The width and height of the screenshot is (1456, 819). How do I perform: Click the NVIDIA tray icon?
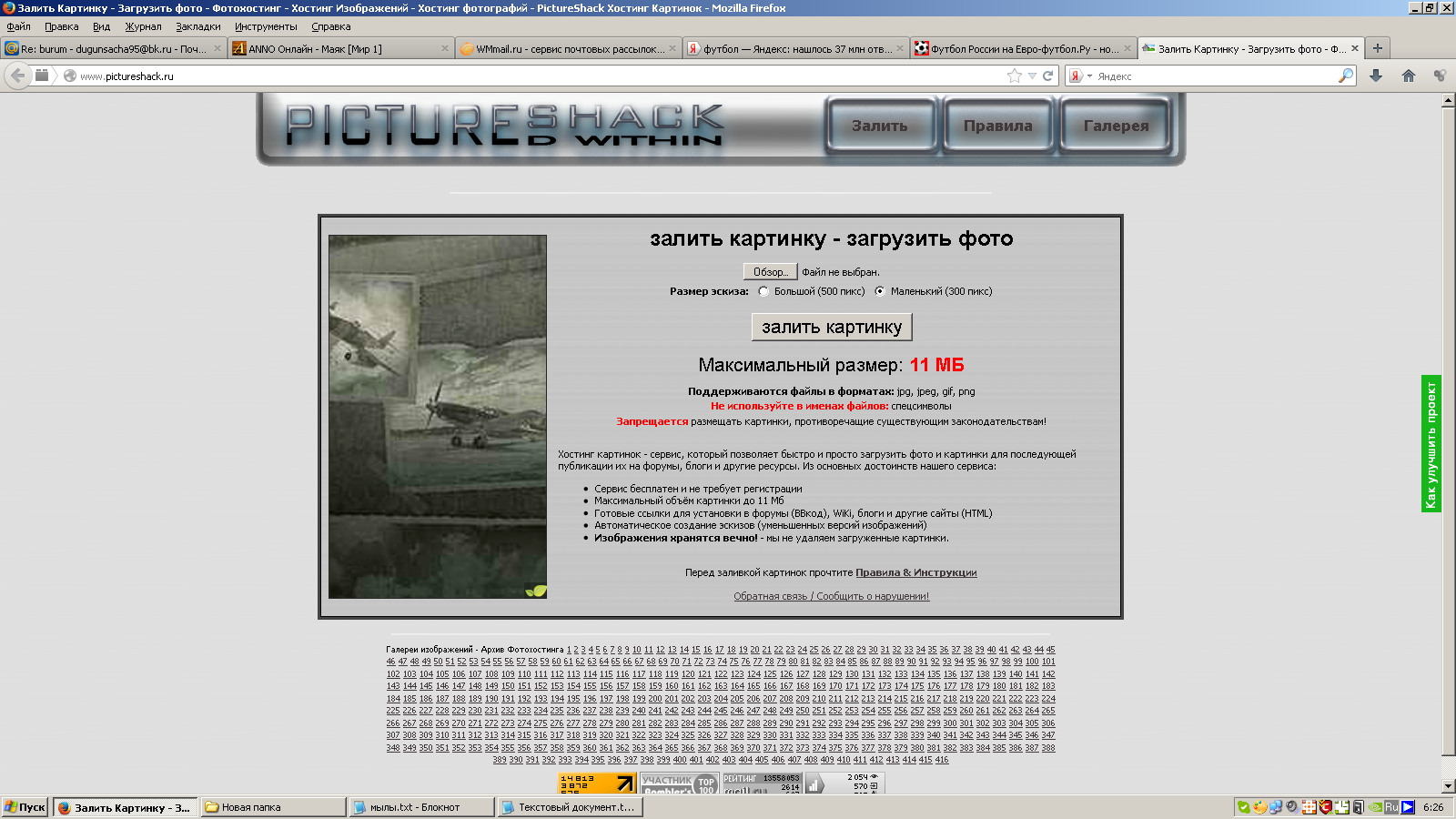(x=1375, y=807)
